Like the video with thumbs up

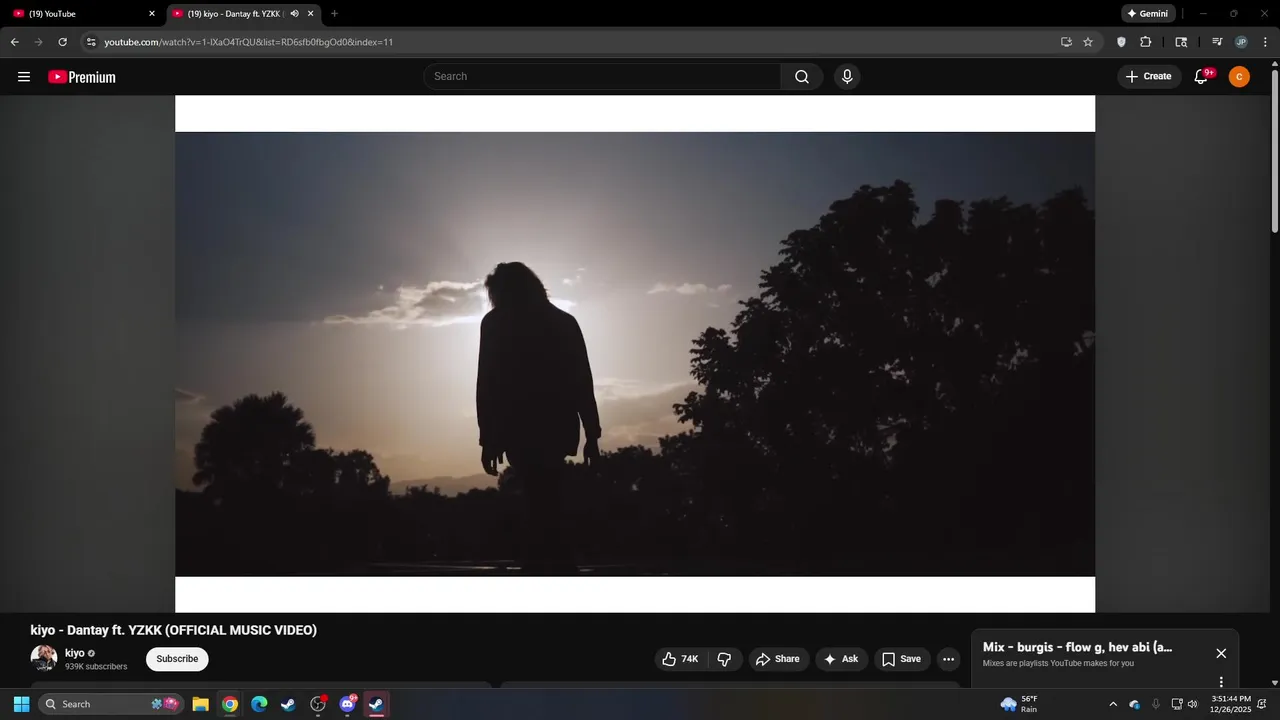click(682, 659)
